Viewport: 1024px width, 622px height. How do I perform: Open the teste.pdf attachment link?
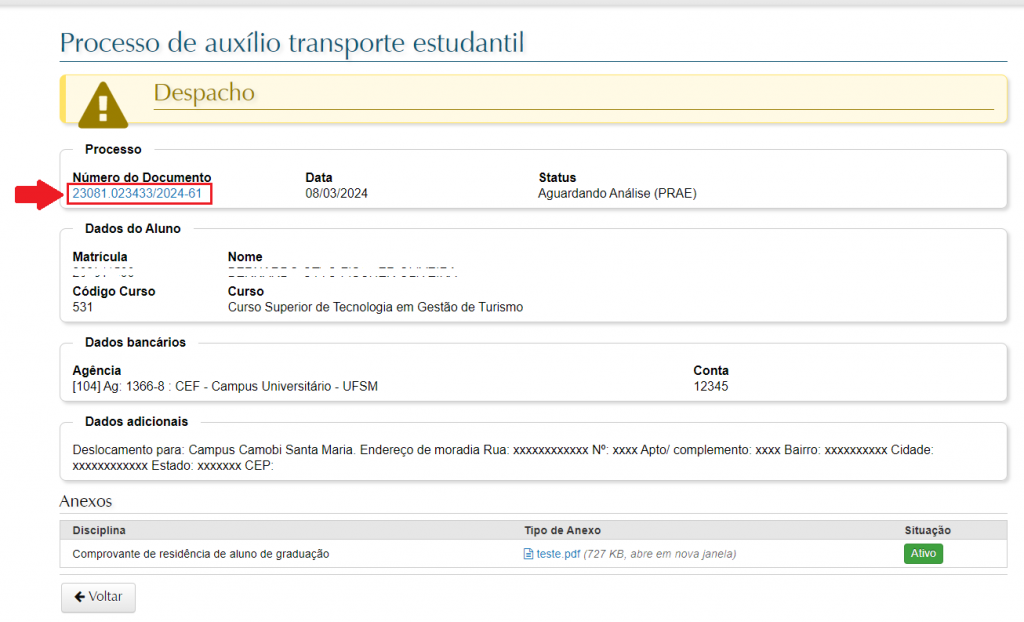[x=558, y=554]
